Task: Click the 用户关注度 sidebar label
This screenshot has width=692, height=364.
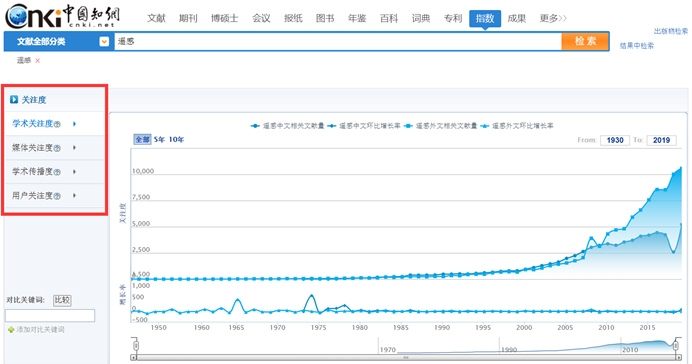Action: [33, 195]
